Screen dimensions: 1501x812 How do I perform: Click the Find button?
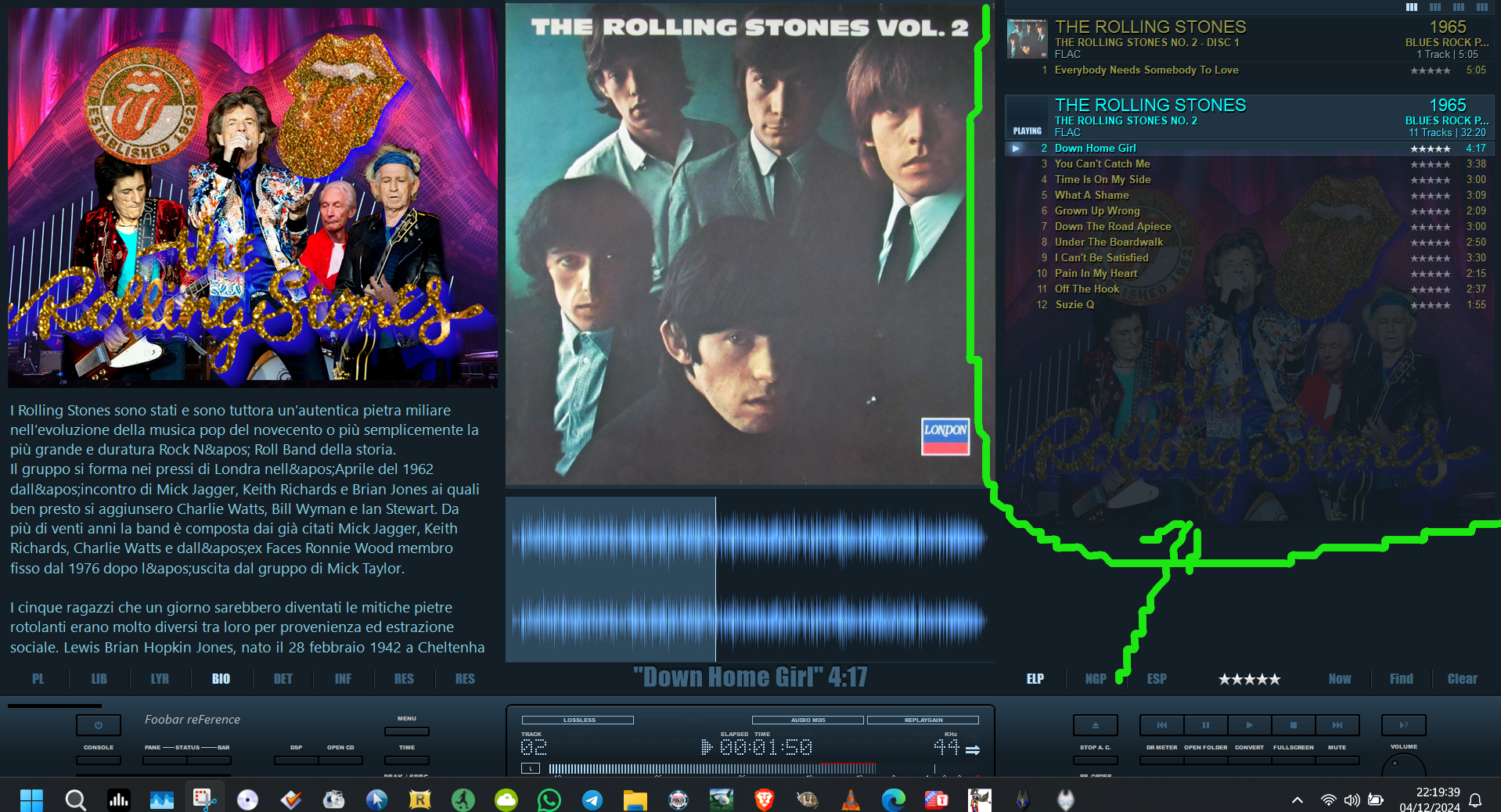tap(1401, 678)
